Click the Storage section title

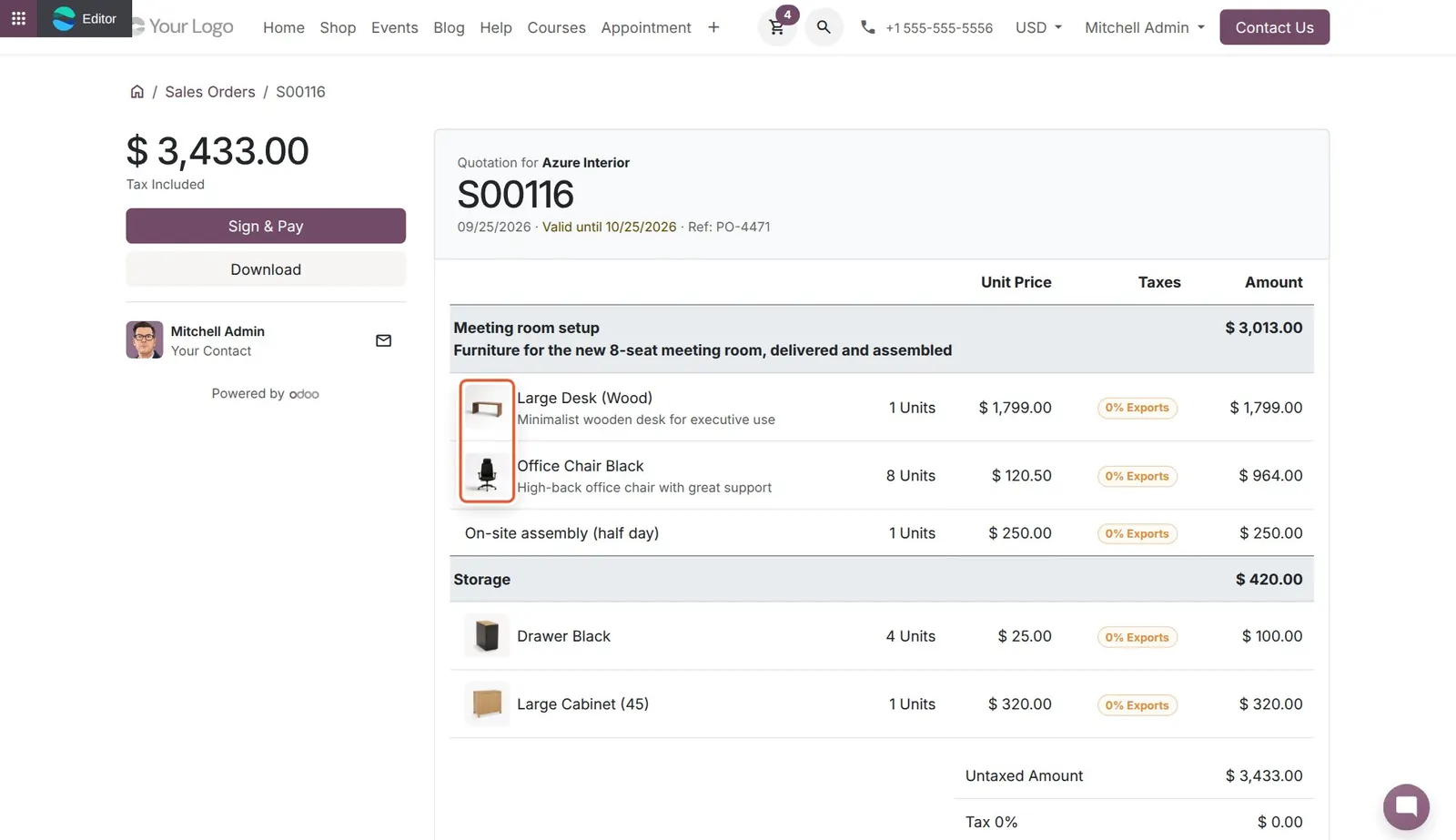[481, 579]
